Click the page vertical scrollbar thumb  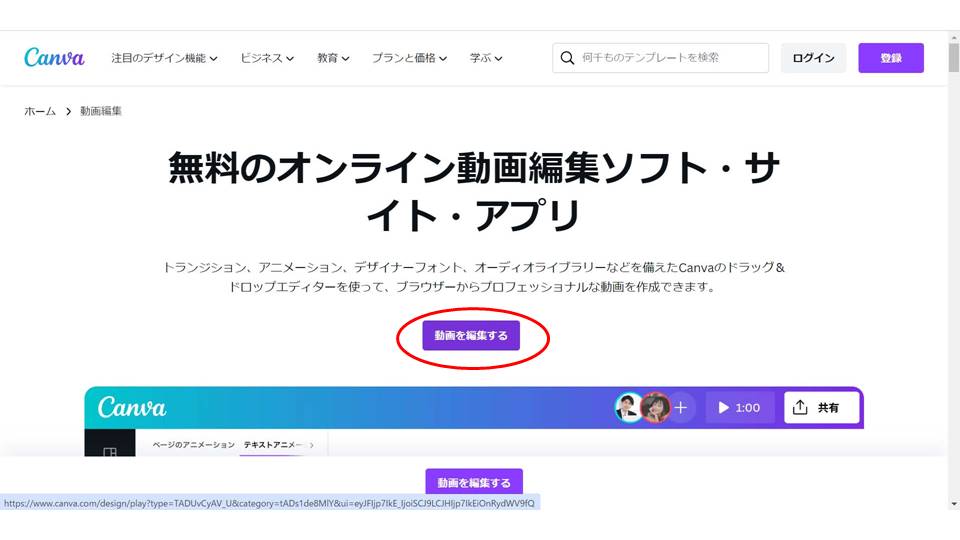click(x=954, y=58)
